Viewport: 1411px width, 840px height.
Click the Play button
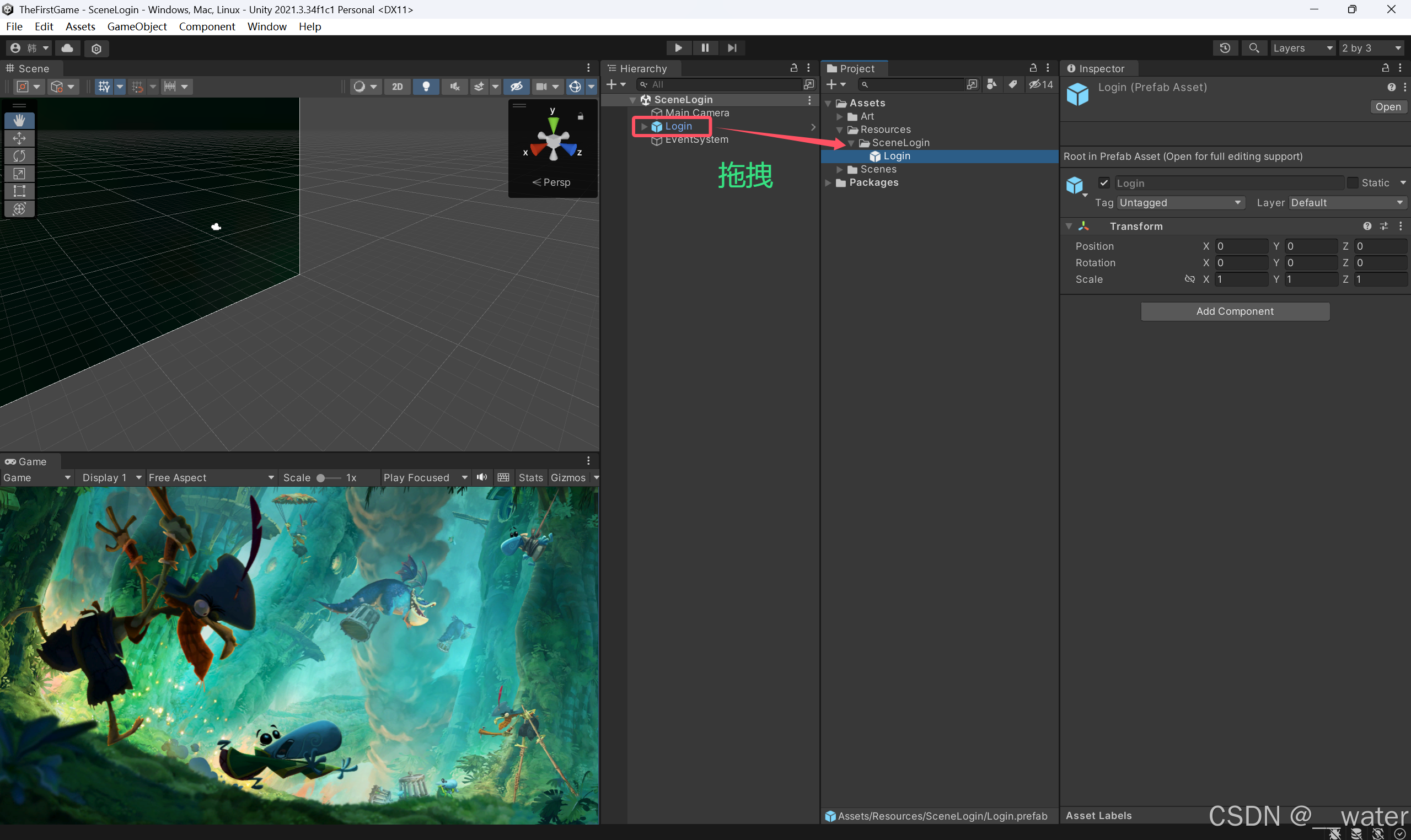[678, 48]
